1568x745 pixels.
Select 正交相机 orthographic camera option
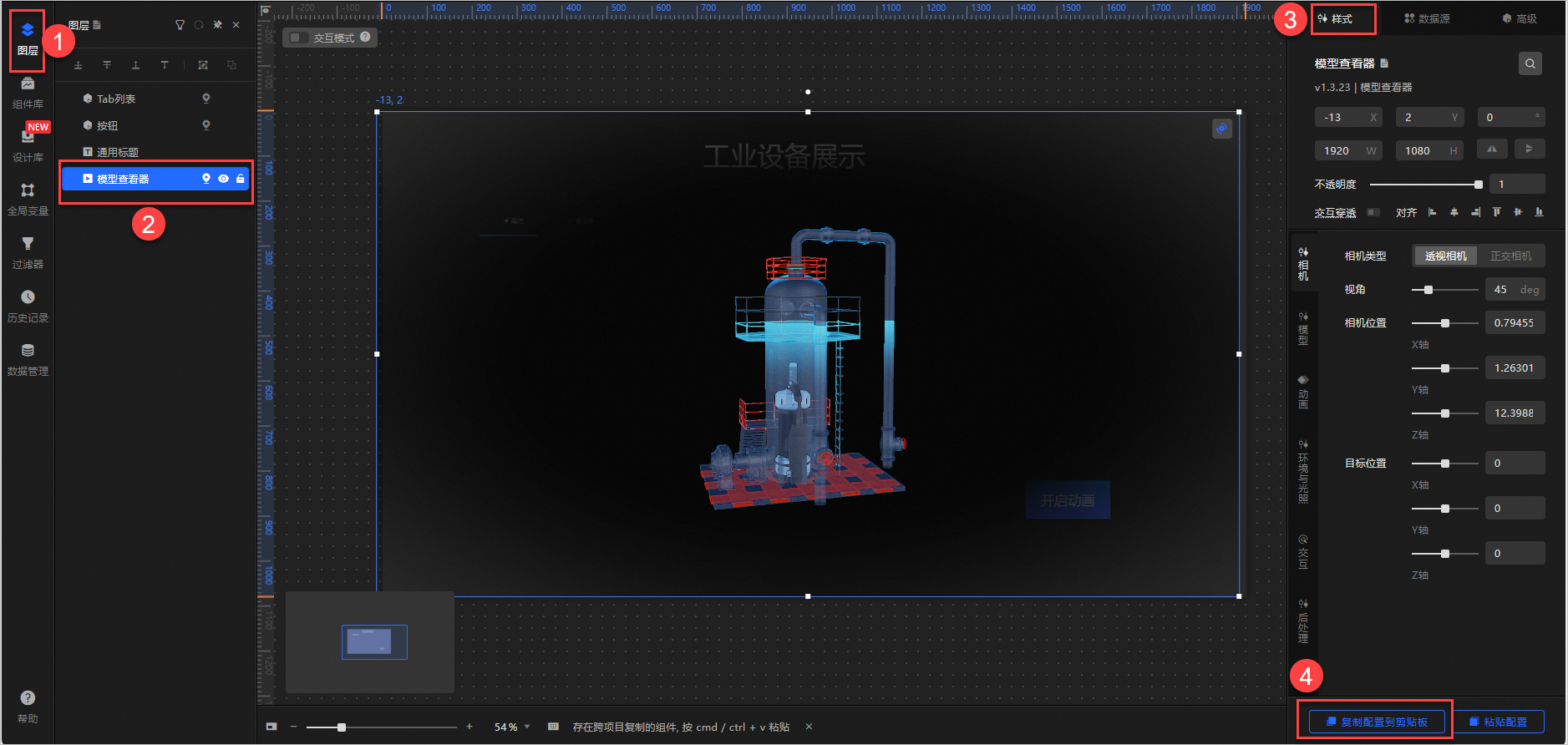point(1511,256)
